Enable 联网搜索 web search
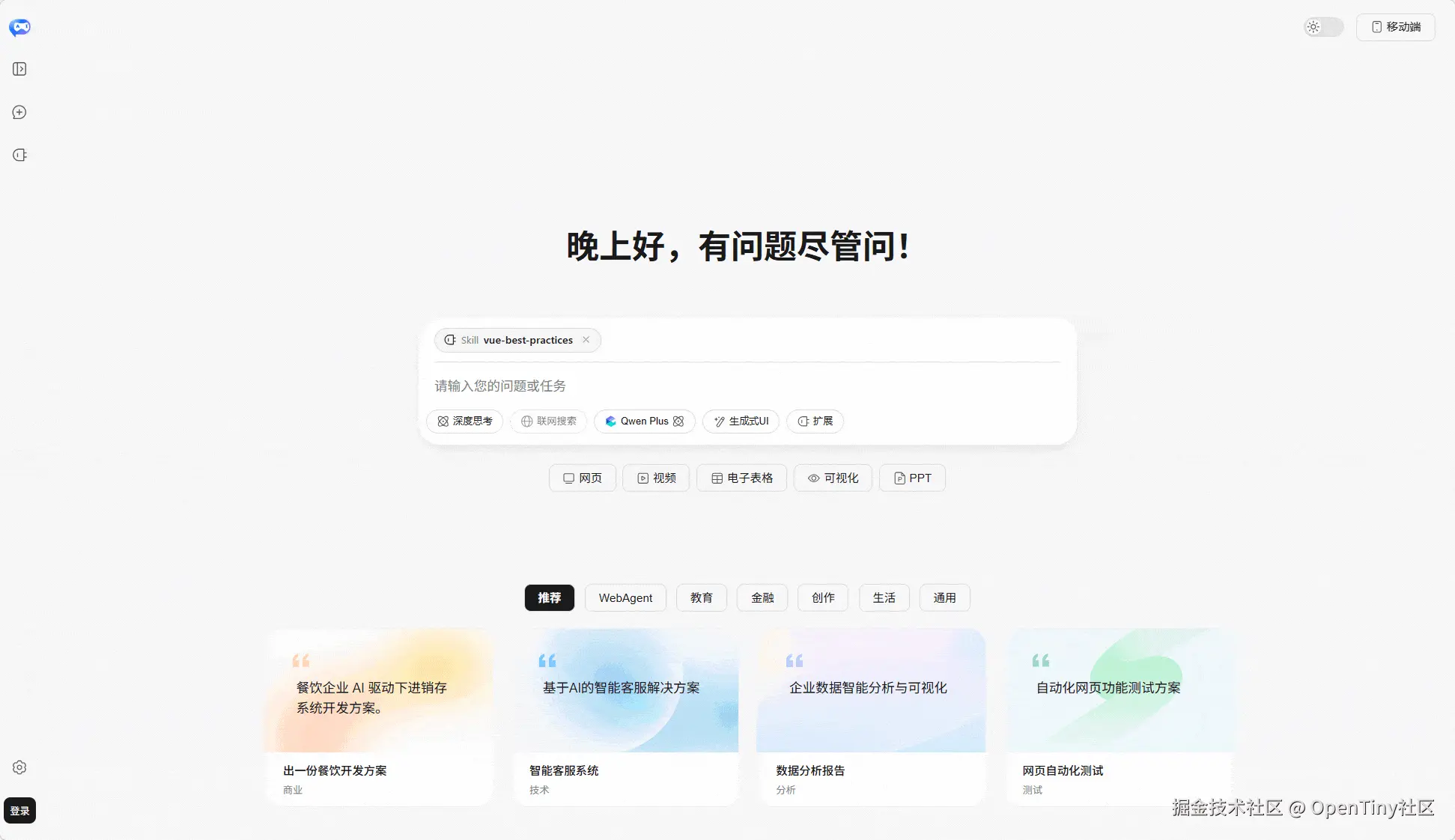 pos(549,421)
